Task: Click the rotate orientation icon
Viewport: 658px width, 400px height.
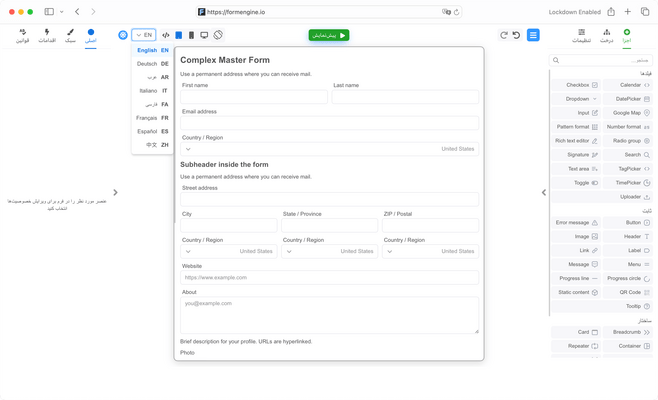Action: tap(218, 35)
